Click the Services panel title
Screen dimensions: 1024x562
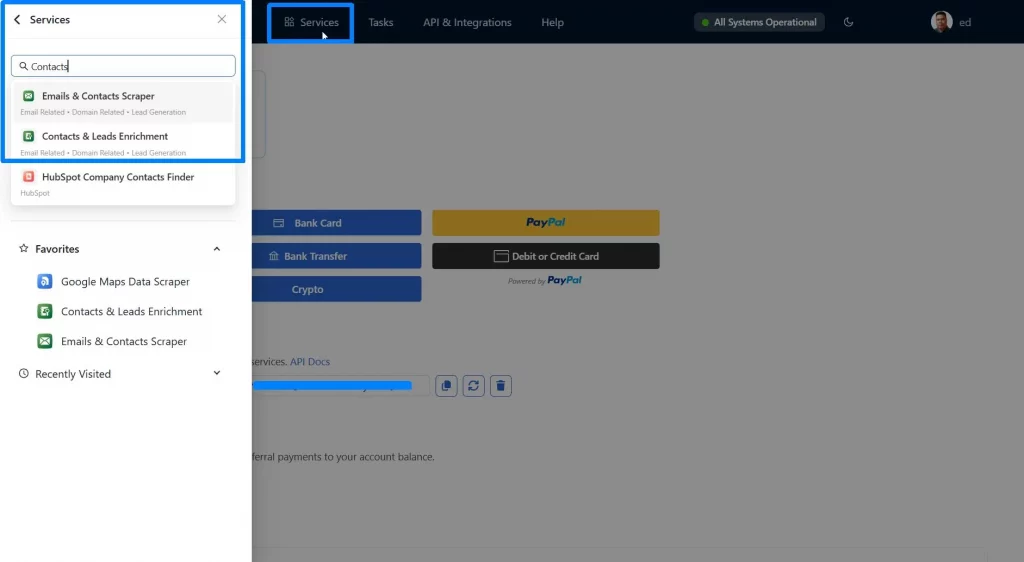[x=50, y=20]
